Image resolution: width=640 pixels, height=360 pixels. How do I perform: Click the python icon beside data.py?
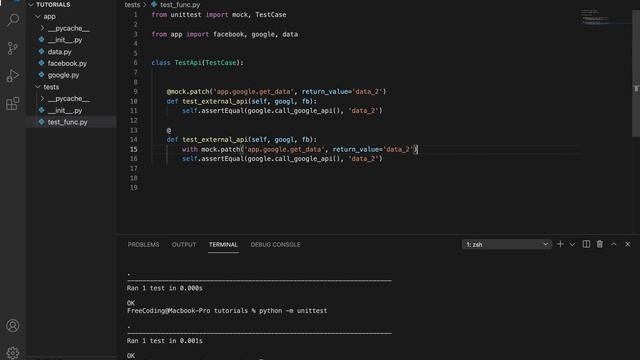click(41, 52)
